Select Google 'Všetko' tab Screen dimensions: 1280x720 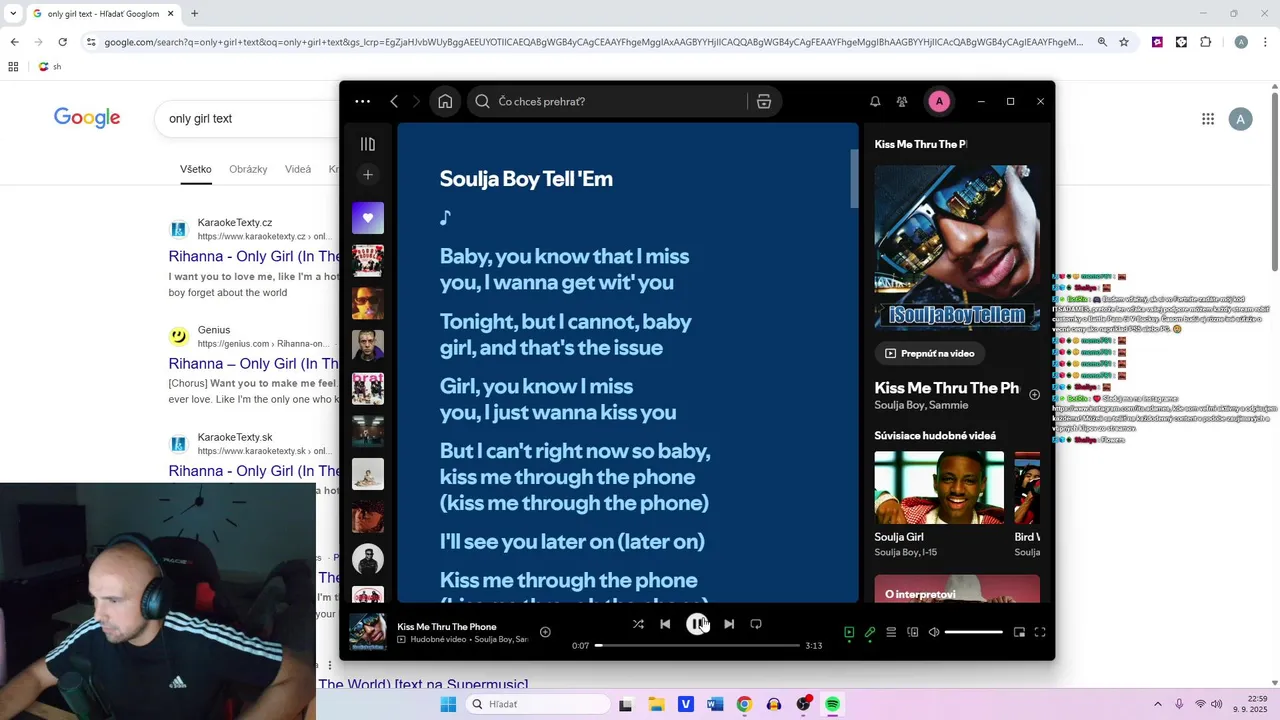196,169
